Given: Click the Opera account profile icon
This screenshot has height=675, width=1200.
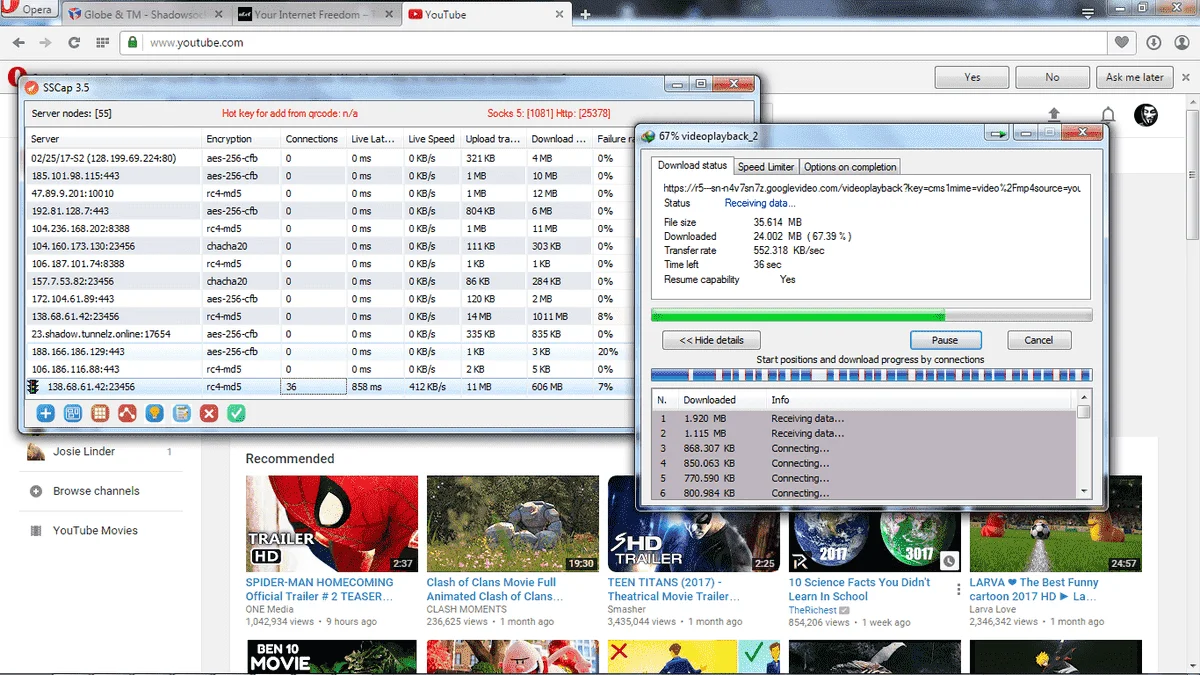Looking at the screenshot, I should coord(1180,43).
